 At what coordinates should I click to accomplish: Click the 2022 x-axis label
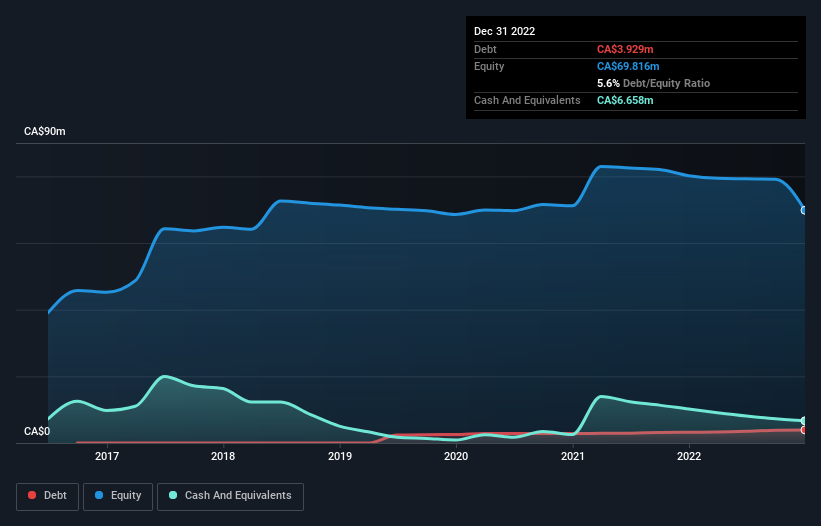689,456
